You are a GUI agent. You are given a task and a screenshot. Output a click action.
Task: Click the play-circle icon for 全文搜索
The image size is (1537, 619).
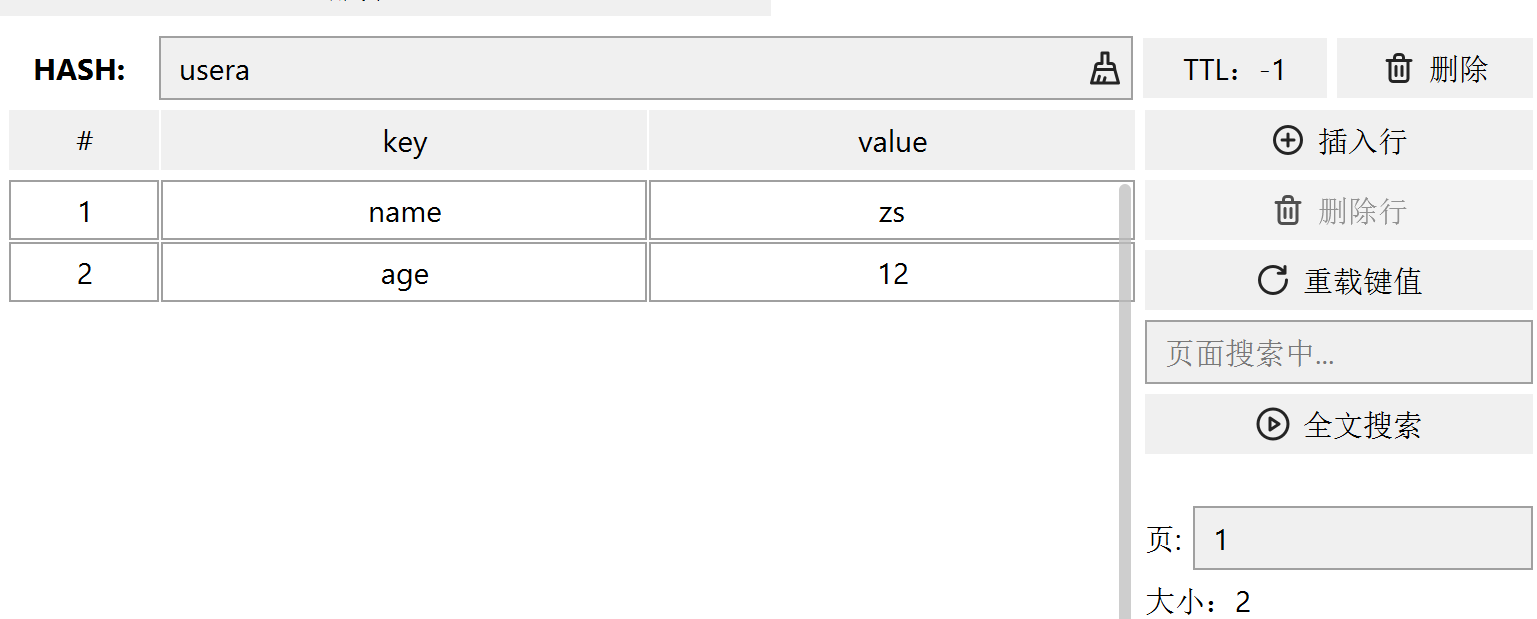click(x=1272, y=425)
